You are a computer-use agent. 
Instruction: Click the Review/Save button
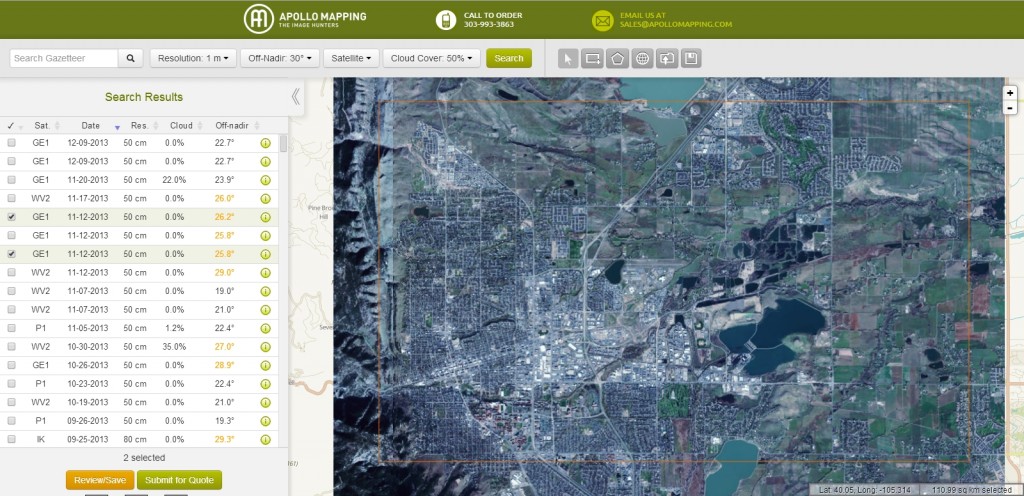(100, 480)
